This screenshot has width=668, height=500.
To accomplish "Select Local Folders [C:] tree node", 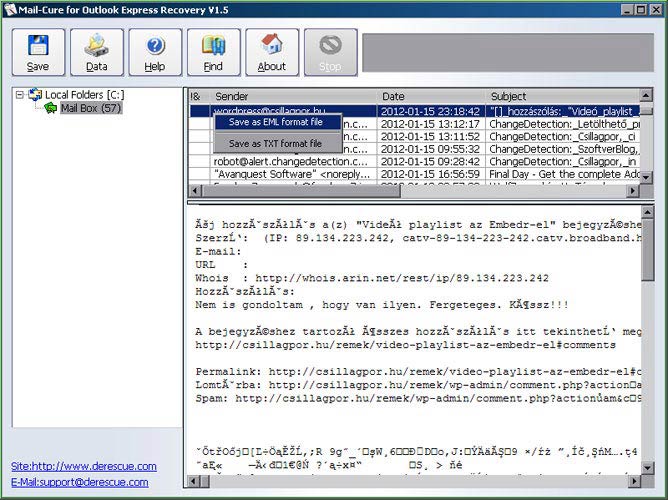I will pyautogui.click(x=84, y=95).
